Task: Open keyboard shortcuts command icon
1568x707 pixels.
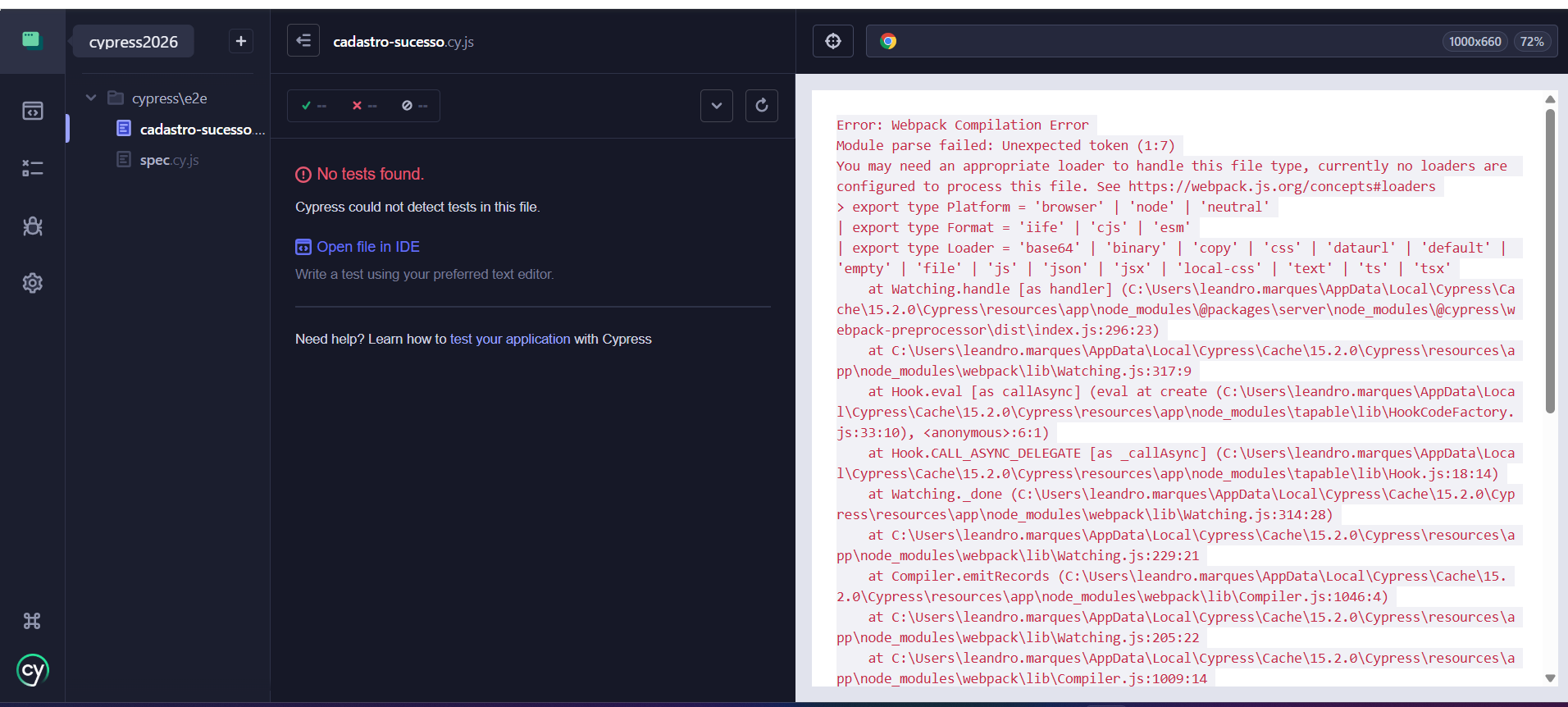Action: coord(32,621)
